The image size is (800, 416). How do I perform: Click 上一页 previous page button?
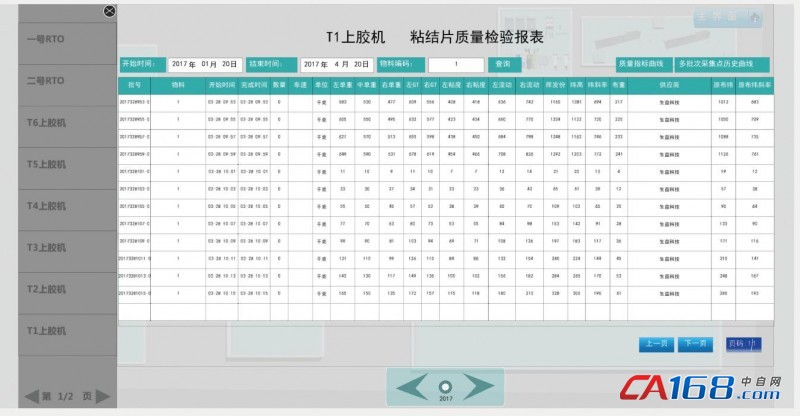655,344
